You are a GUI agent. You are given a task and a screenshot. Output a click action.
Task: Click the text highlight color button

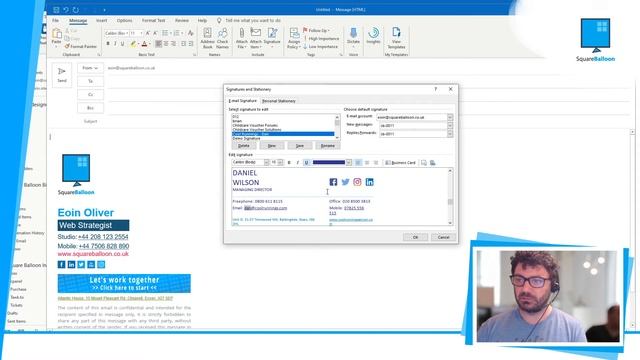coord(133,44)
